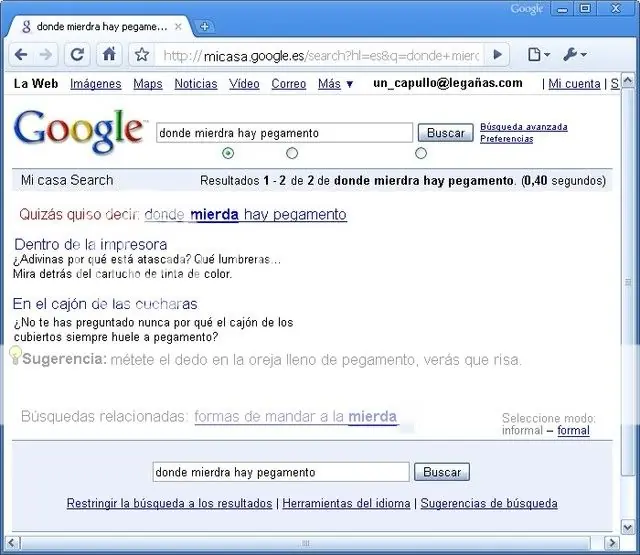Close the 'donde mierdra hay pegame' tab

pyautogui.click(x=178, y=27)
